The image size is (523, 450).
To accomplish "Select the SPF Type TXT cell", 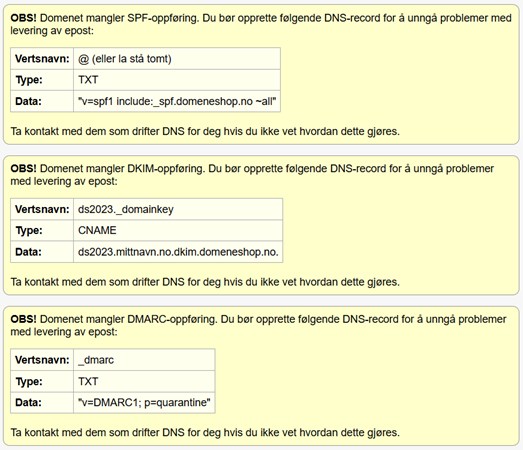I will point(177,80).
